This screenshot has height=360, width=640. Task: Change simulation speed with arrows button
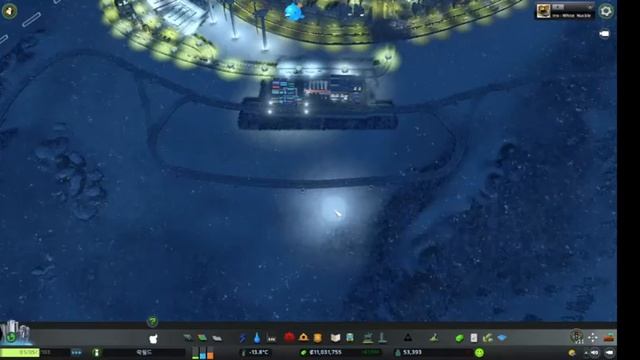point(76,352)
